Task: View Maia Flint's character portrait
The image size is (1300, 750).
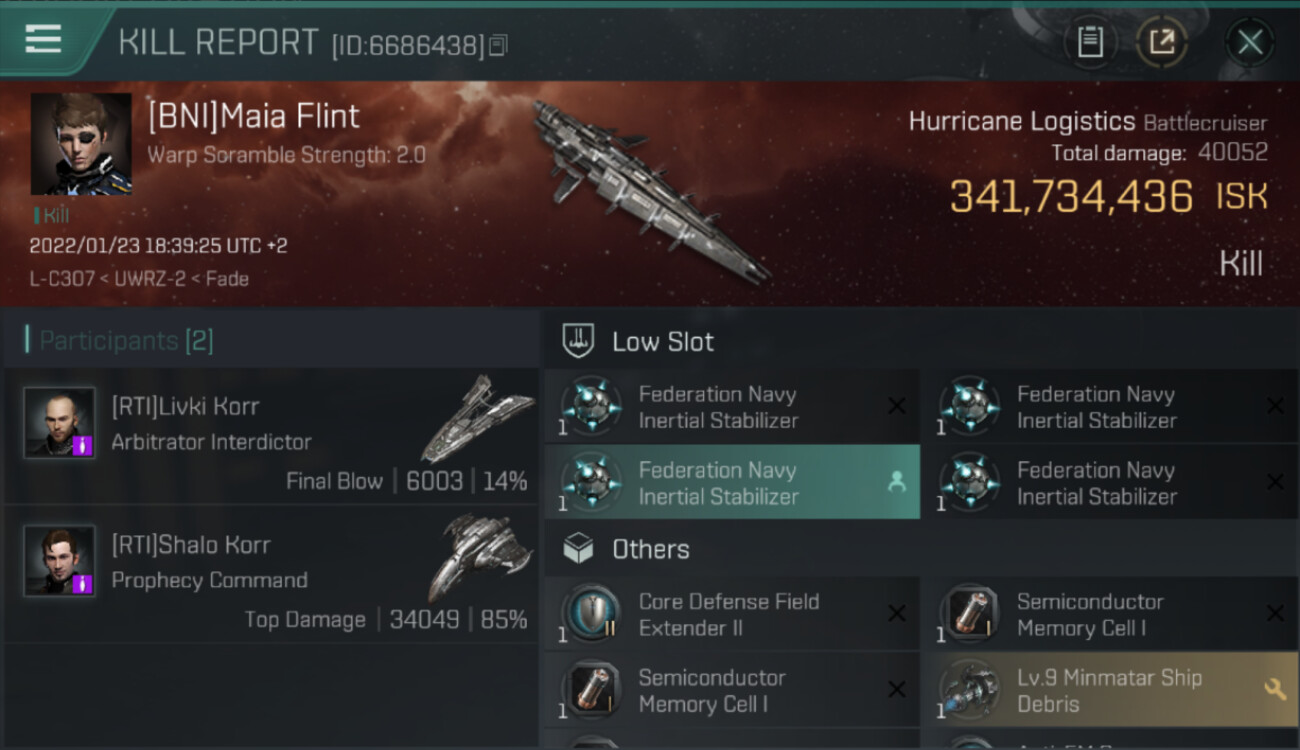Action: pyautogui.click(x=81, y=143)
